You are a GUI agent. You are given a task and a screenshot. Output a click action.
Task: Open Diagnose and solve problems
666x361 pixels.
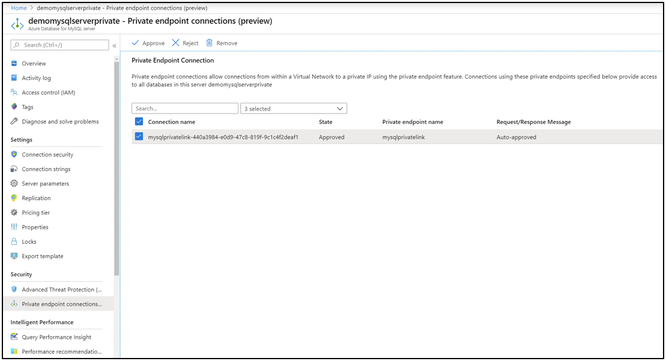coord(60,121)
